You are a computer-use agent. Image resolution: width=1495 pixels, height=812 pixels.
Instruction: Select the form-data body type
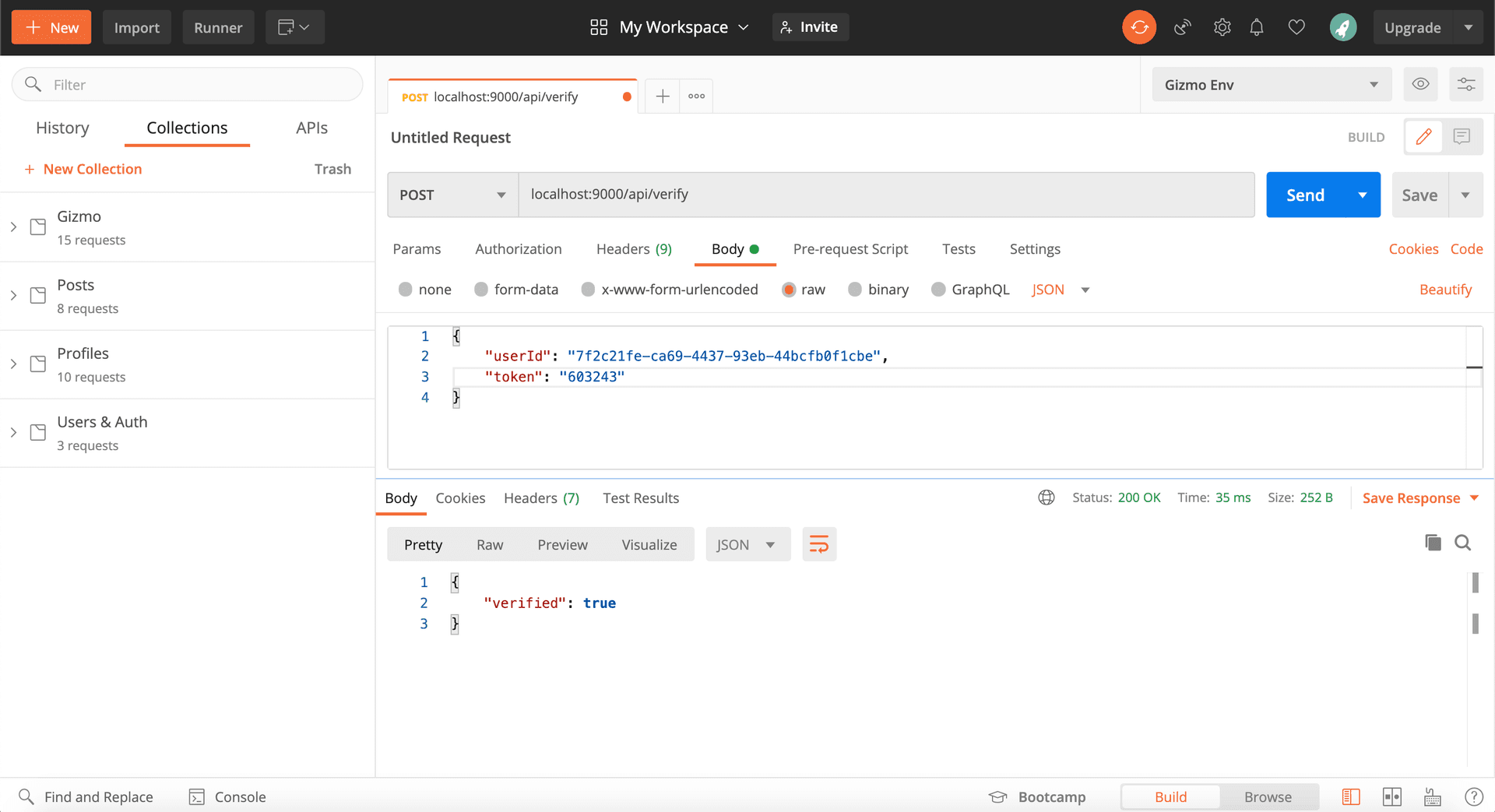point(481,290)
